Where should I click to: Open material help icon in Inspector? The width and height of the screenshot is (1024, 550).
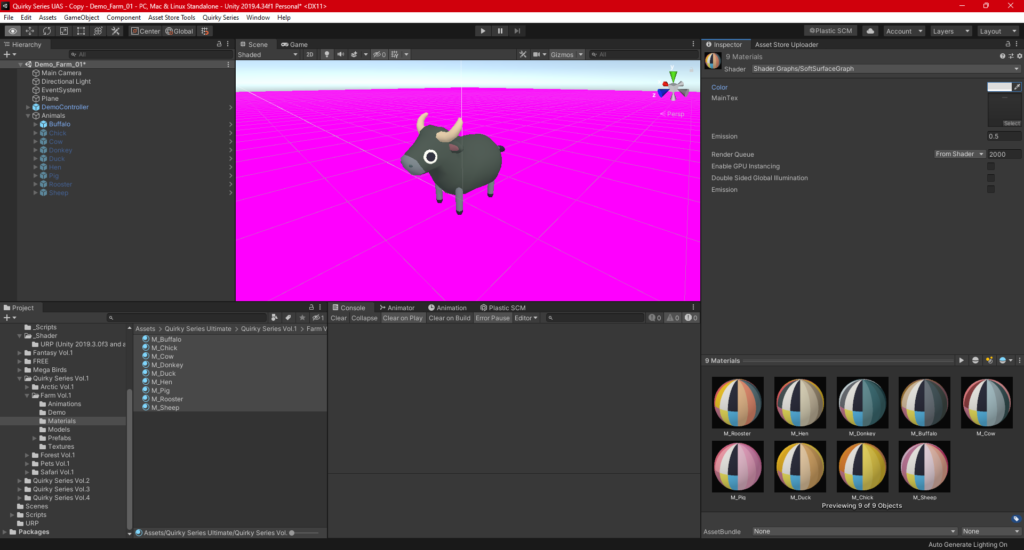point(1002,56)
